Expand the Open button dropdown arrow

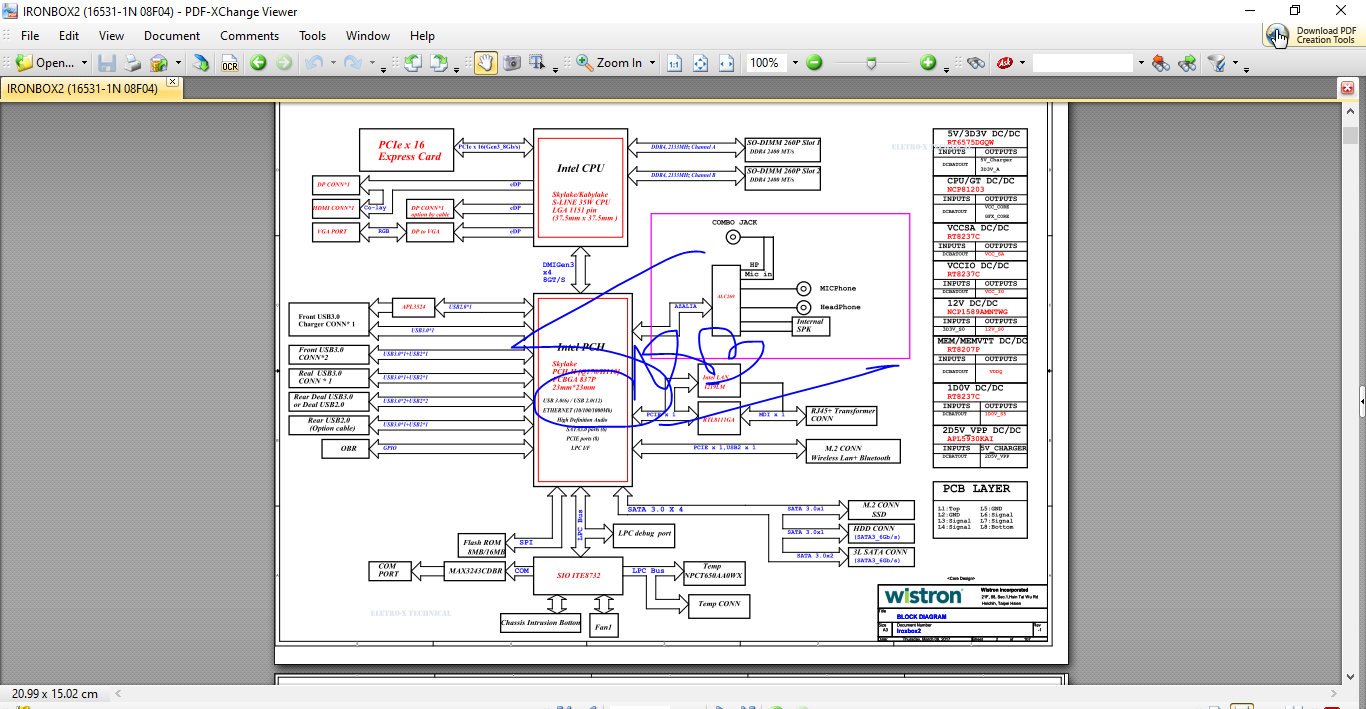(x=84, y=63)
